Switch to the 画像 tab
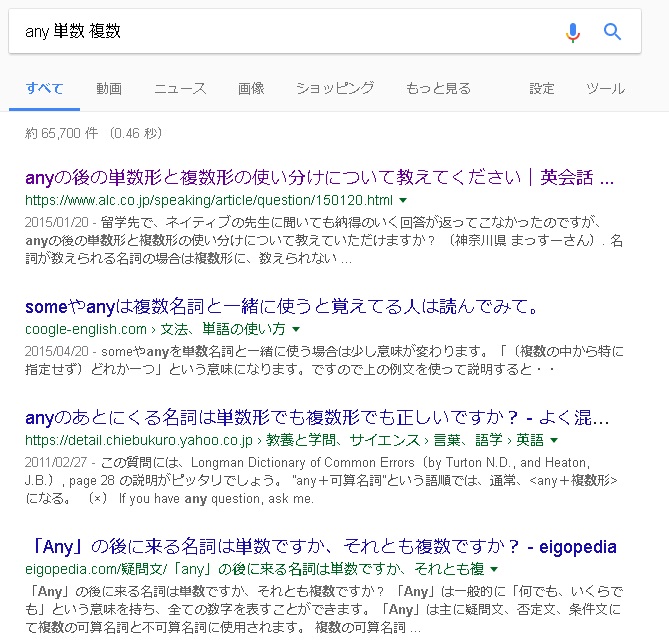 [251, 88]
